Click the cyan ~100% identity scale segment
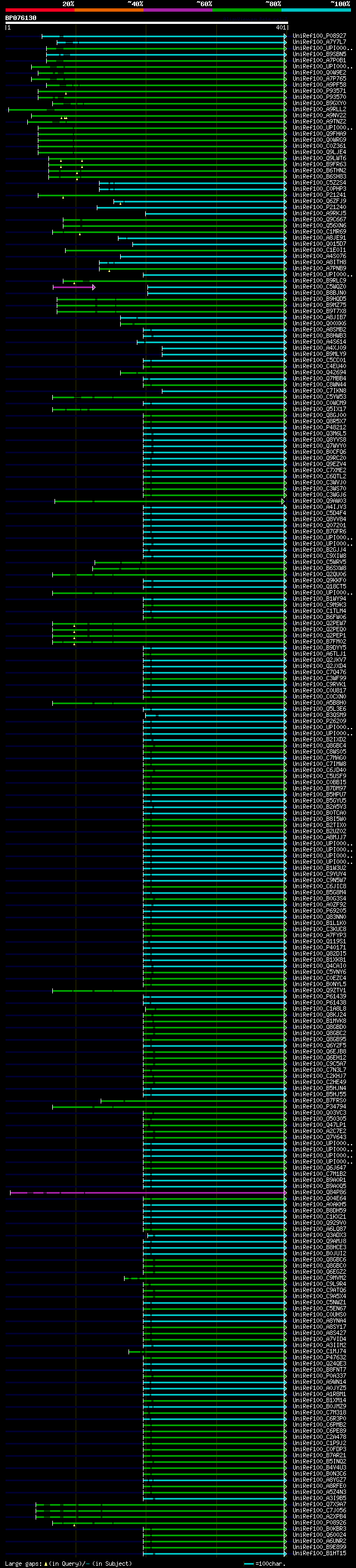Screen dimensions: 356x1568 pyautogui.click(x=316, y=10)
